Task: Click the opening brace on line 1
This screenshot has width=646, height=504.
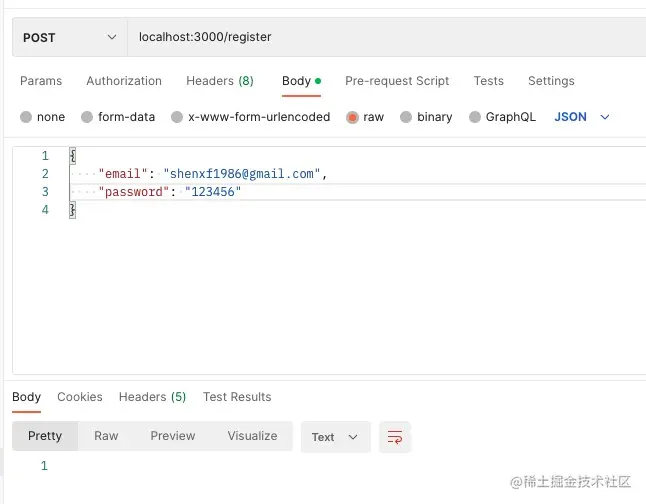Action: (x=73, y=156)
